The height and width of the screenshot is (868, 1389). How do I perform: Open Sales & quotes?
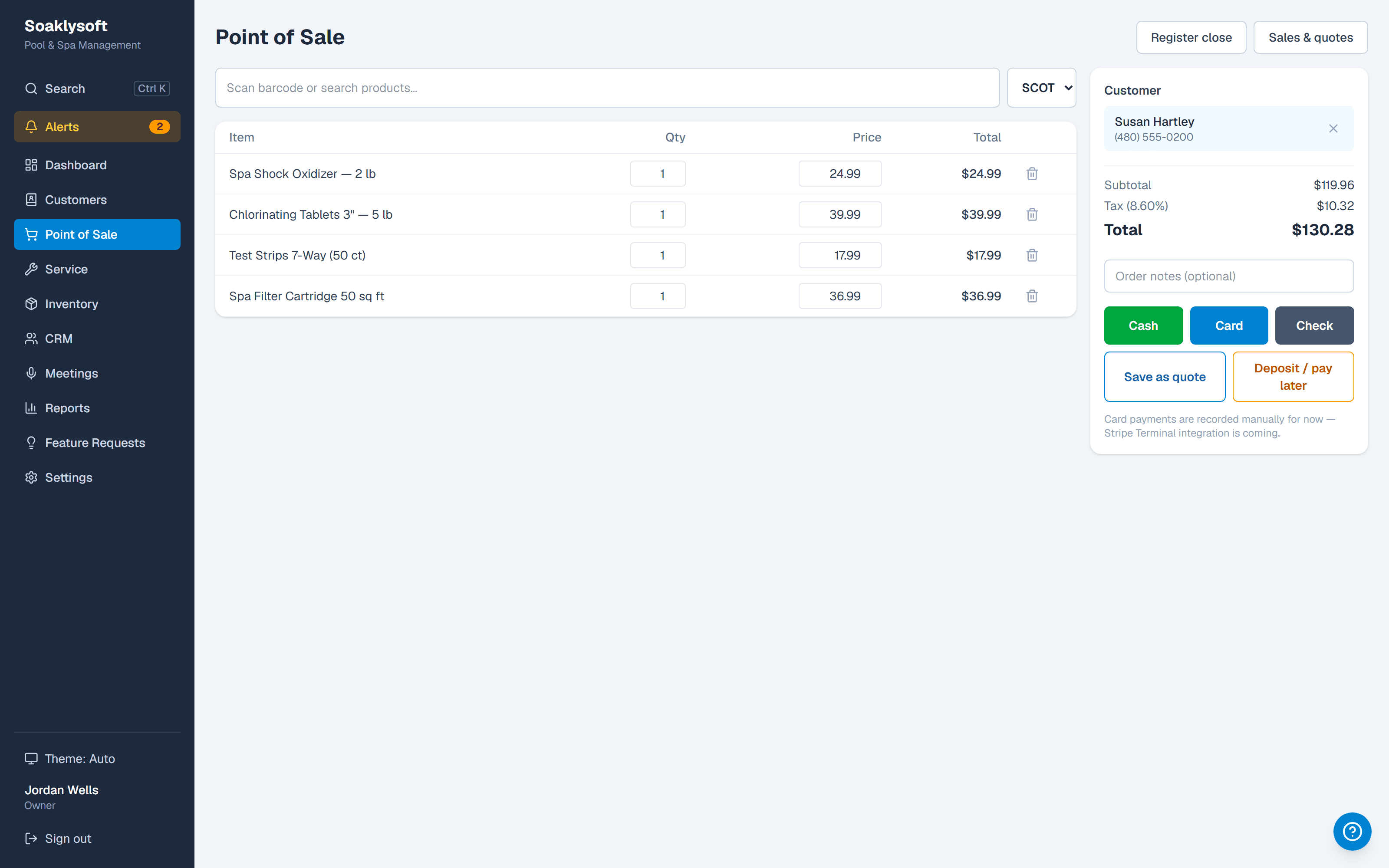pos(1310,37)
